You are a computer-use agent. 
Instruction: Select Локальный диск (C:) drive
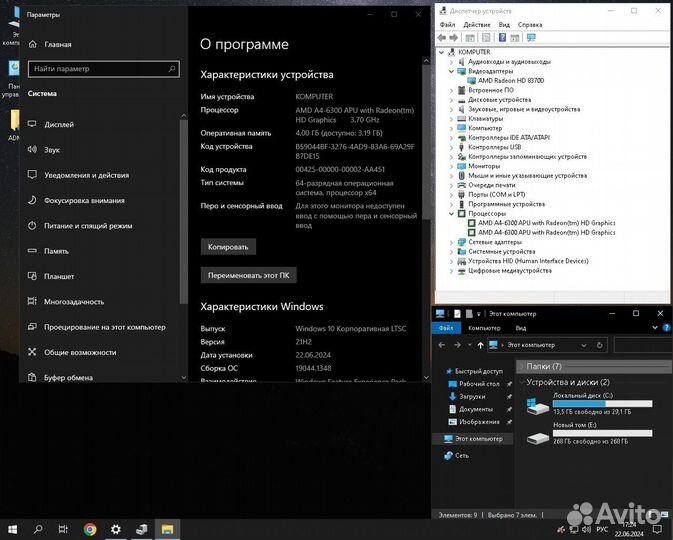[x=589, y=403]
